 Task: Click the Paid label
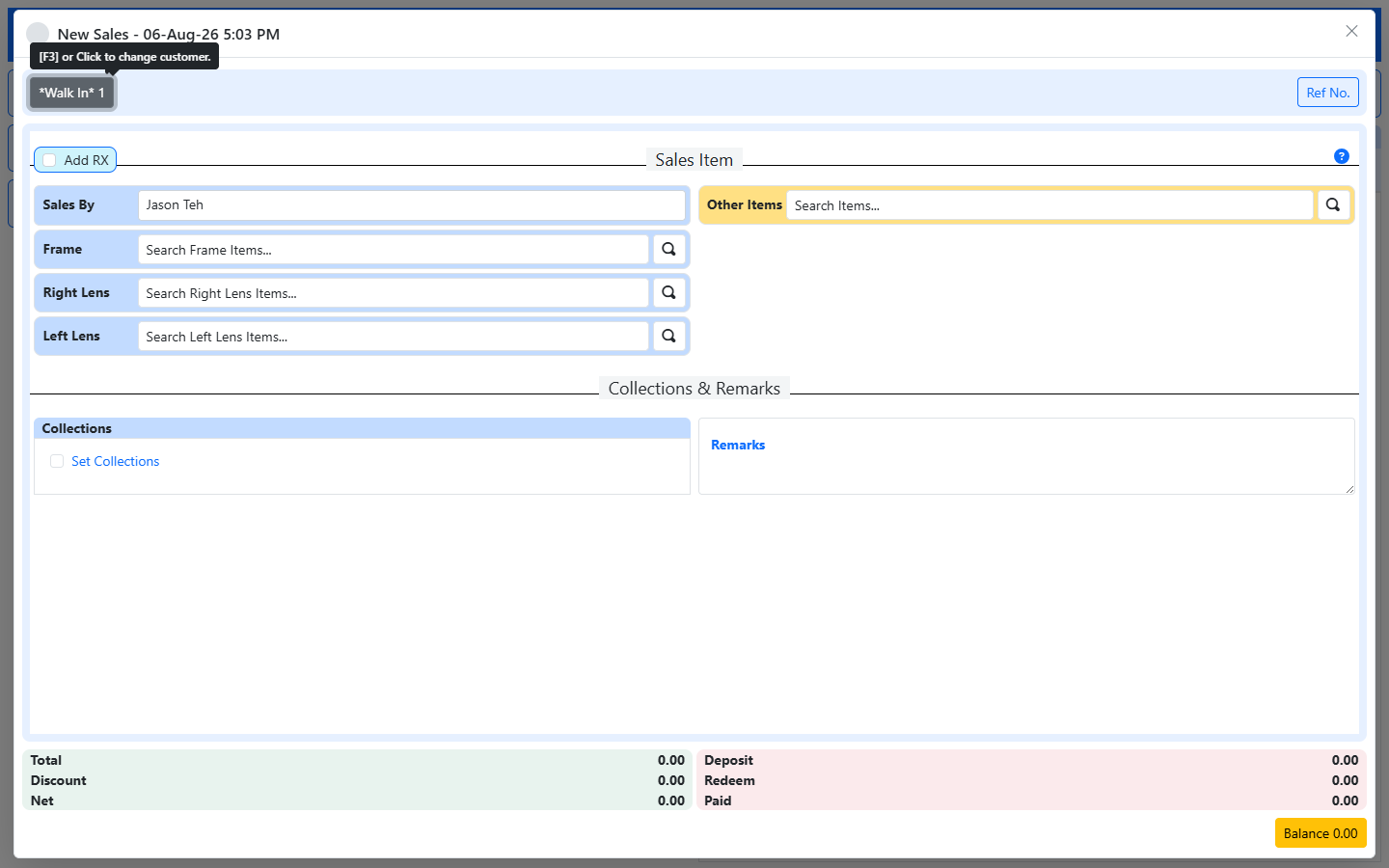pos(718,800)
